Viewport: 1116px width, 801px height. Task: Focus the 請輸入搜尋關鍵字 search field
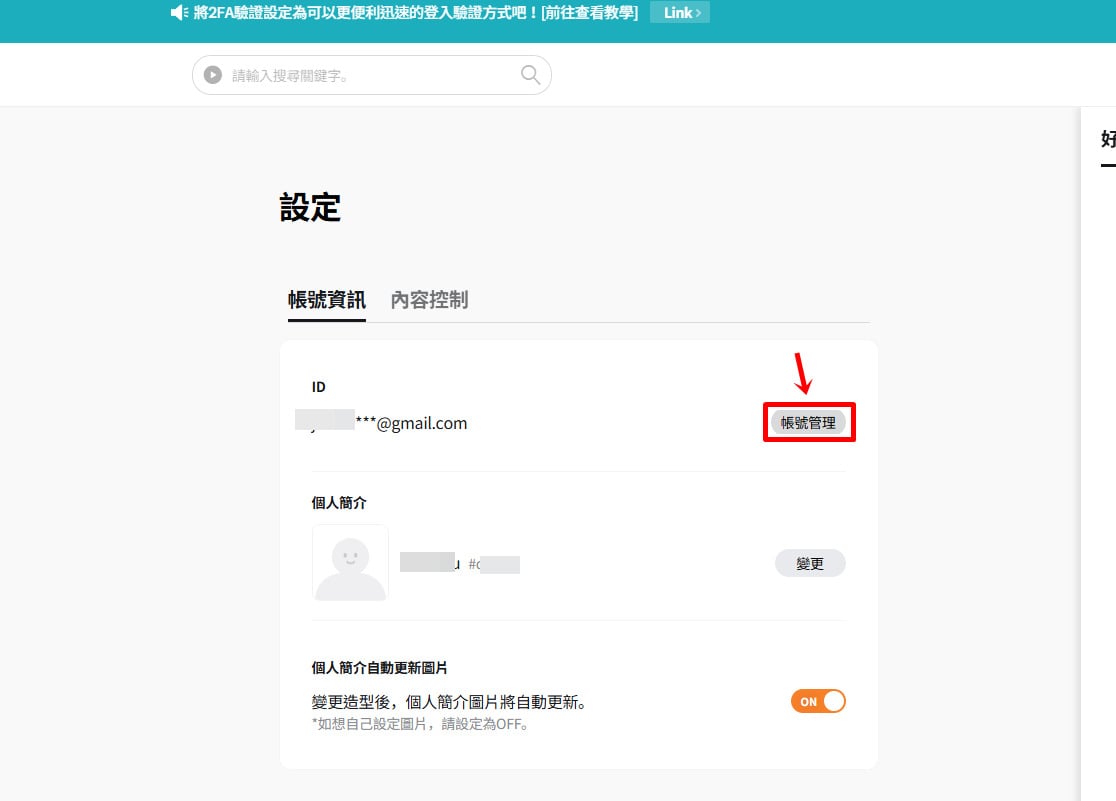point(372,75)
